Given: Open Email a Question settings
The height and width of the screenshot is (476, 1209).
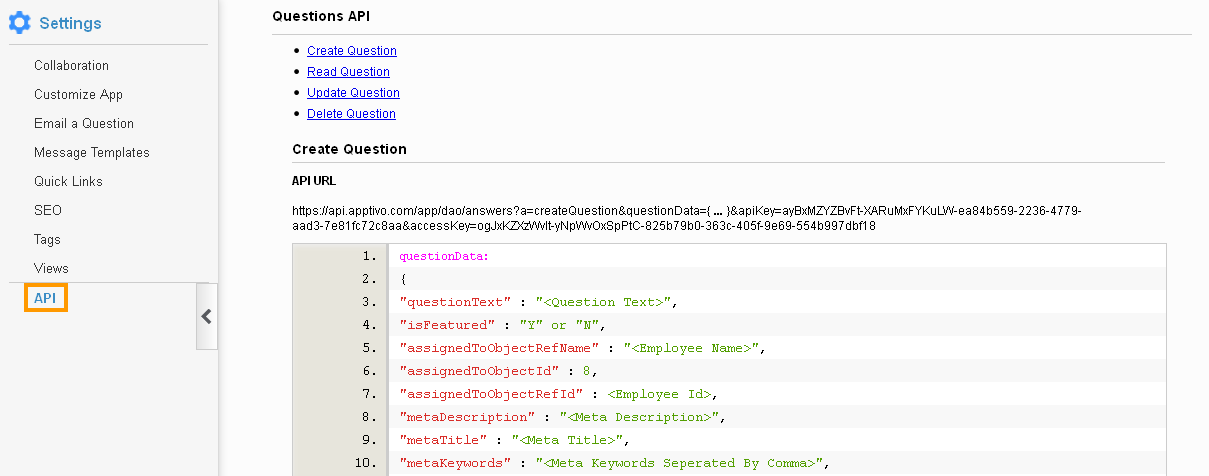Looking at the screenshot, I should (83, 124).
